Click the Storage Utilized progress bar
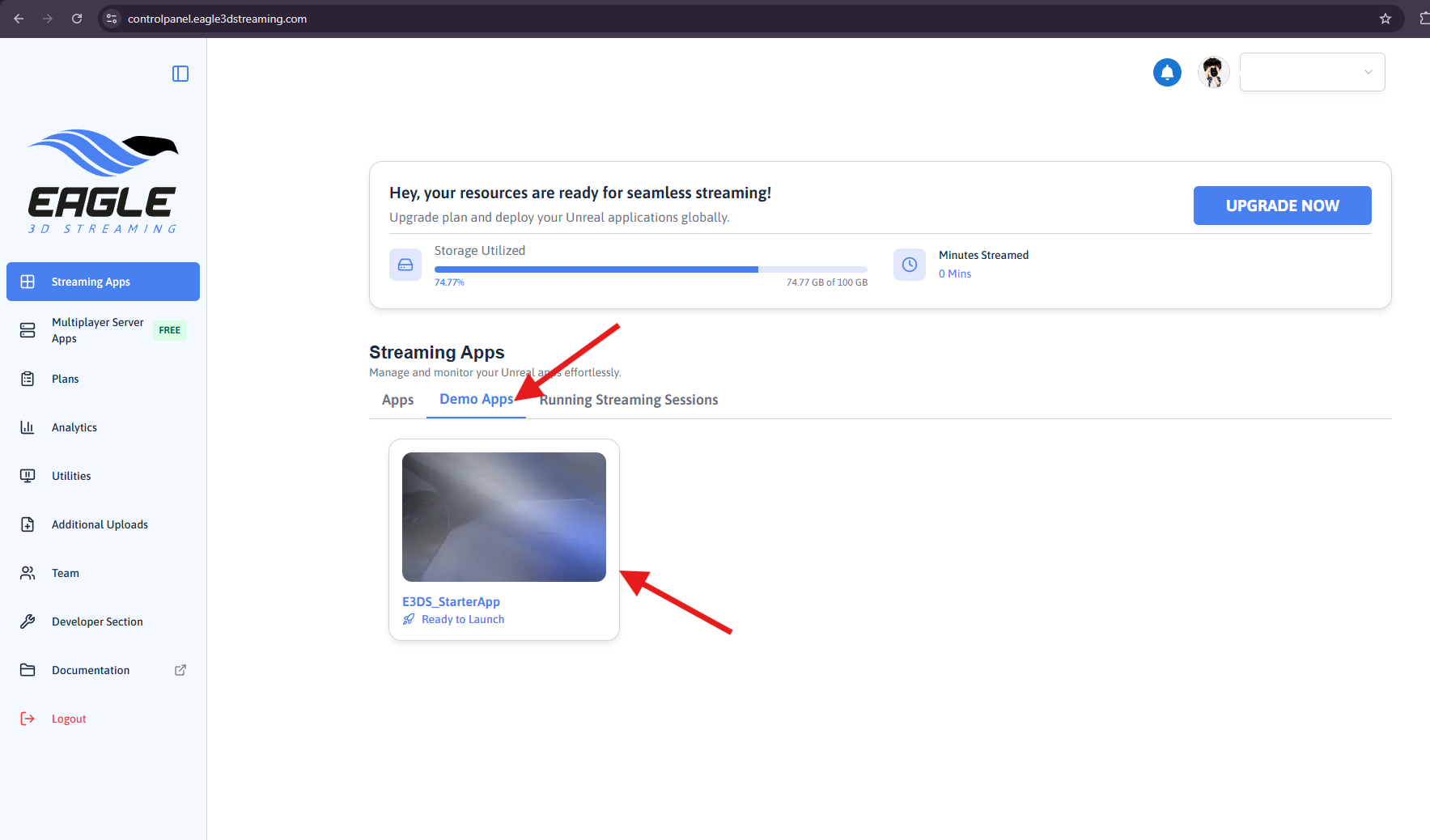This screenshot has width=1430, height=840. [651, 269]
